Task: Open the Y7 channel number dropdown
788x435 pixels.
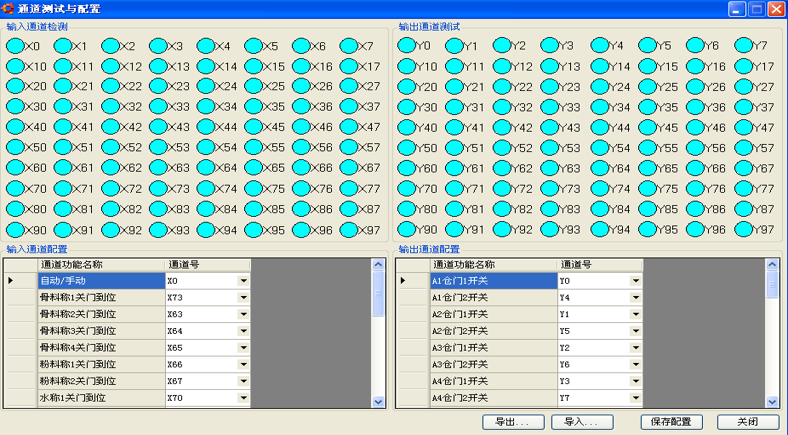Action: pos(636,398)
